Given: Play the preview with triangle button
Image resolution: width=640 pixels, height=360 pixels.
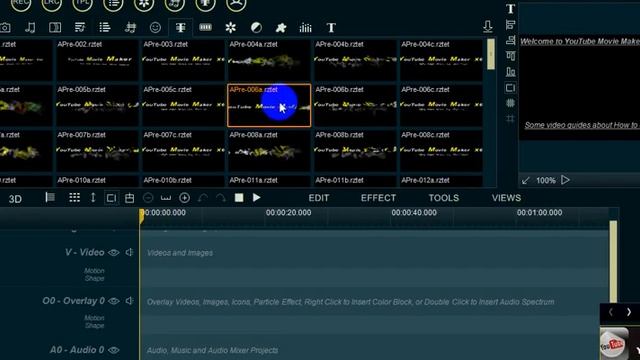Looking at the screenshot, I should point(565,180).
